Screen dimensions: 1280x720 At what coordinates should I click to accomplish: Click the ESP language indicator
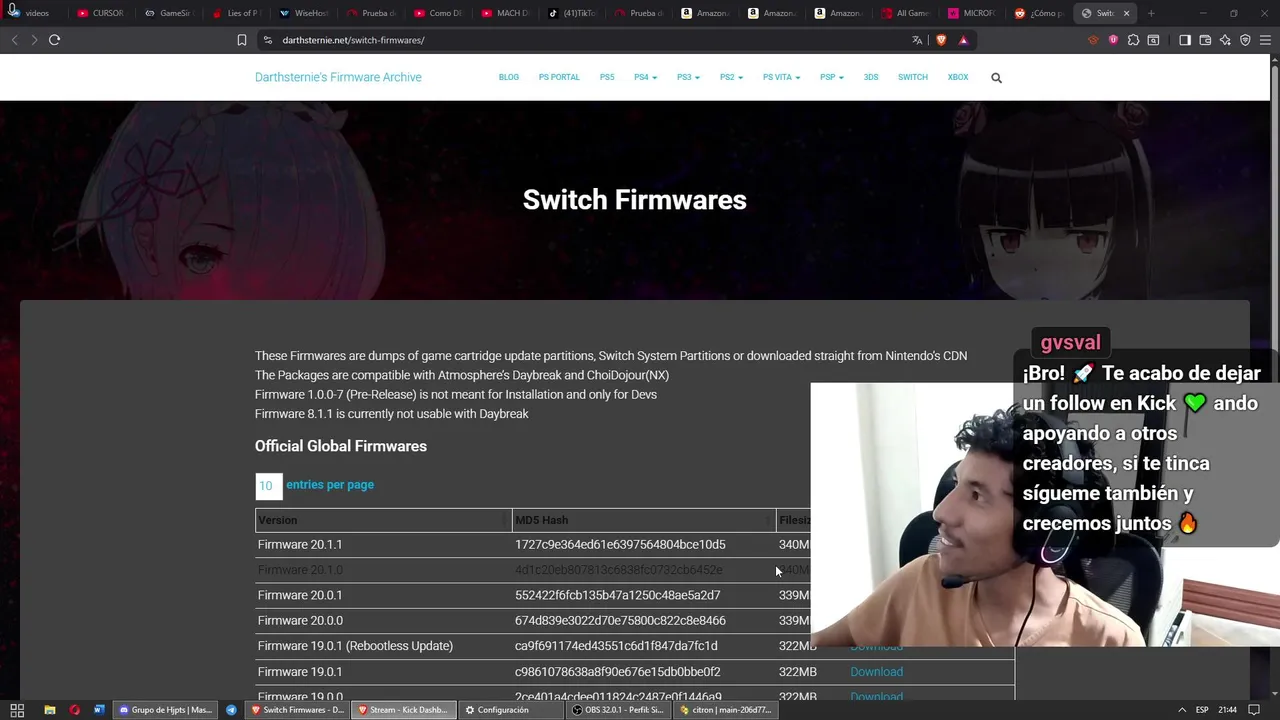click(1201, 710)
